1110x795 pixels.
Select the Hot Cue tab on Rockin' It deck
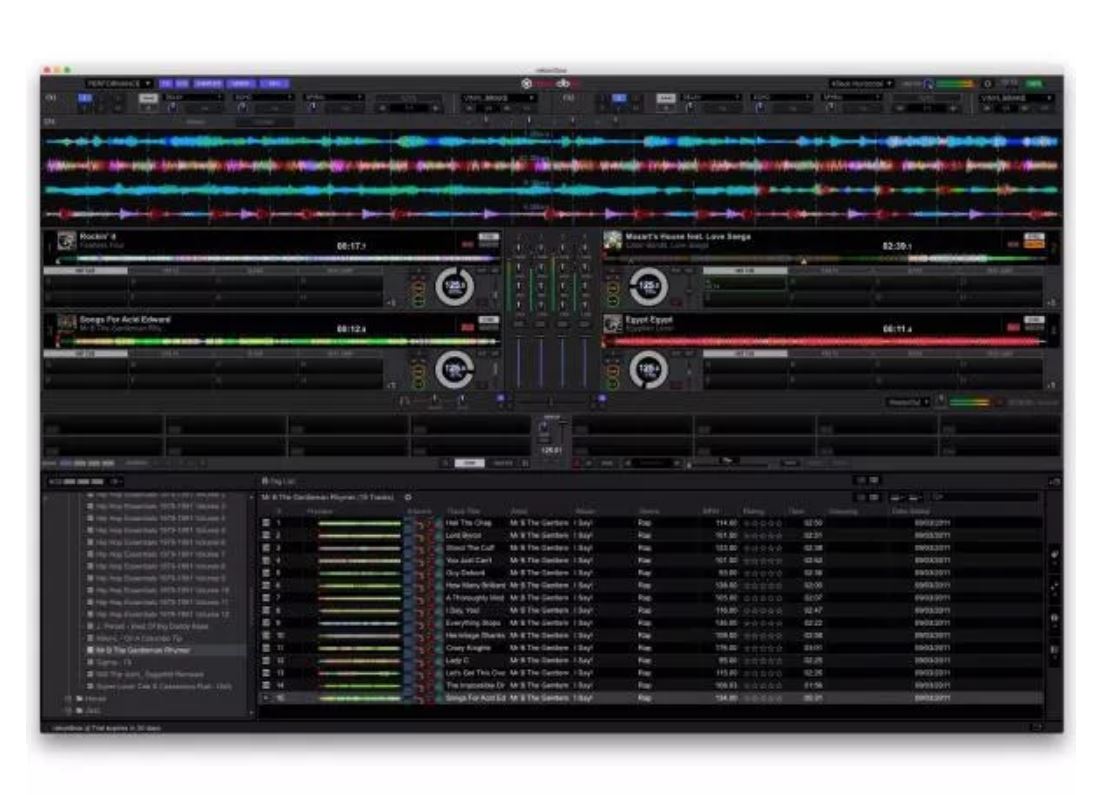tap(85, 271)
